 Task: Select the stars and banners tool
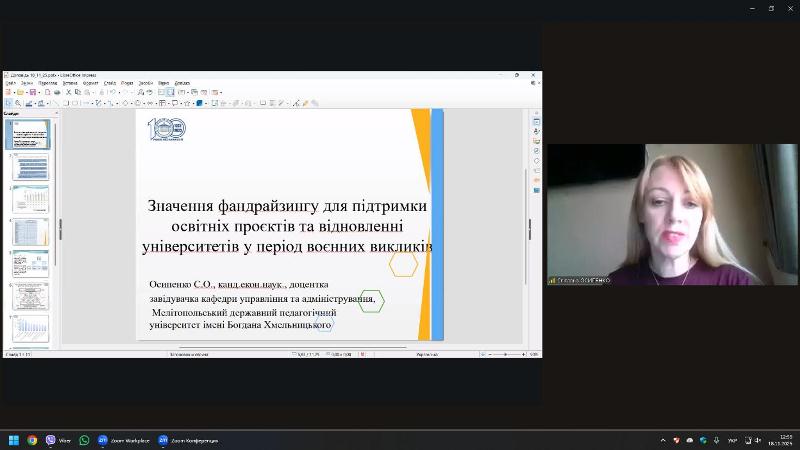[x=187, y=103]
